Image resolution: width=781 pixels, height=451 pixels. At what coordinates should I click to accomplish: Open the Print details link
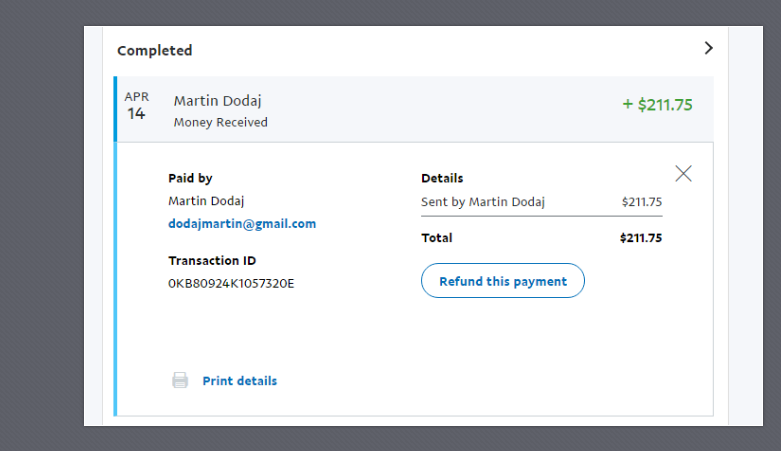tap(239, 381)
